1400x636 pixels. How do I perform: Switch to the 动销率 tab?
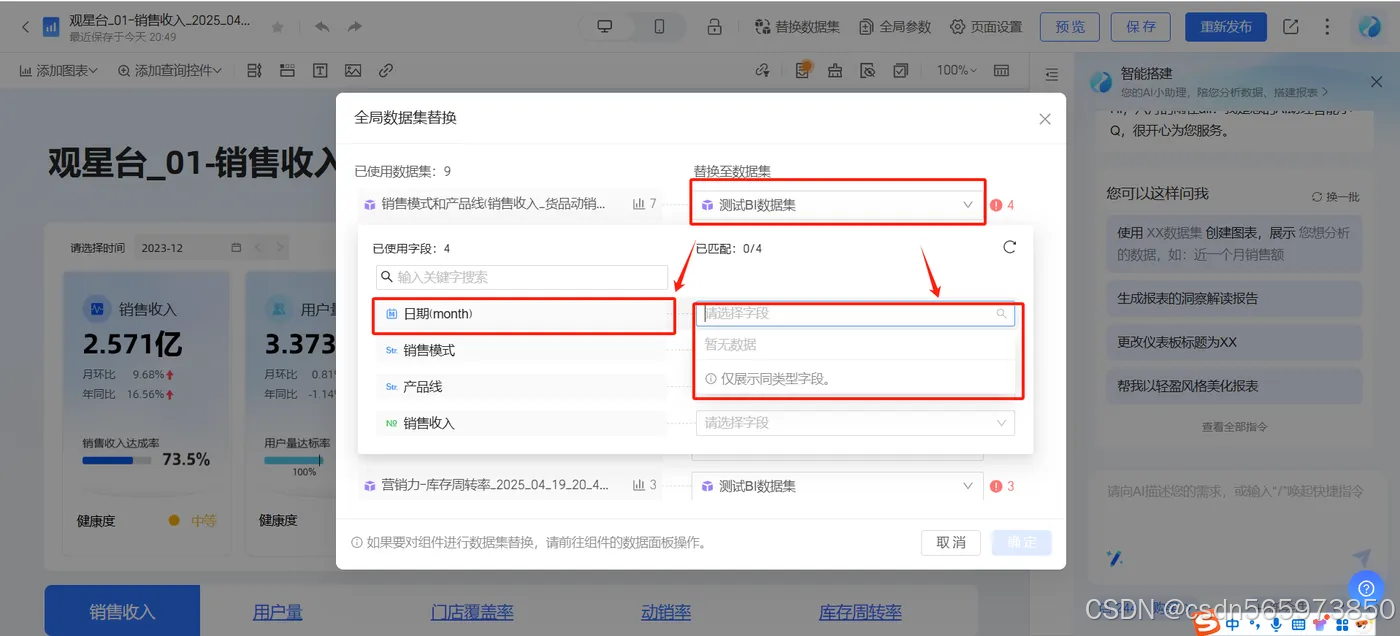coord(665,609)
